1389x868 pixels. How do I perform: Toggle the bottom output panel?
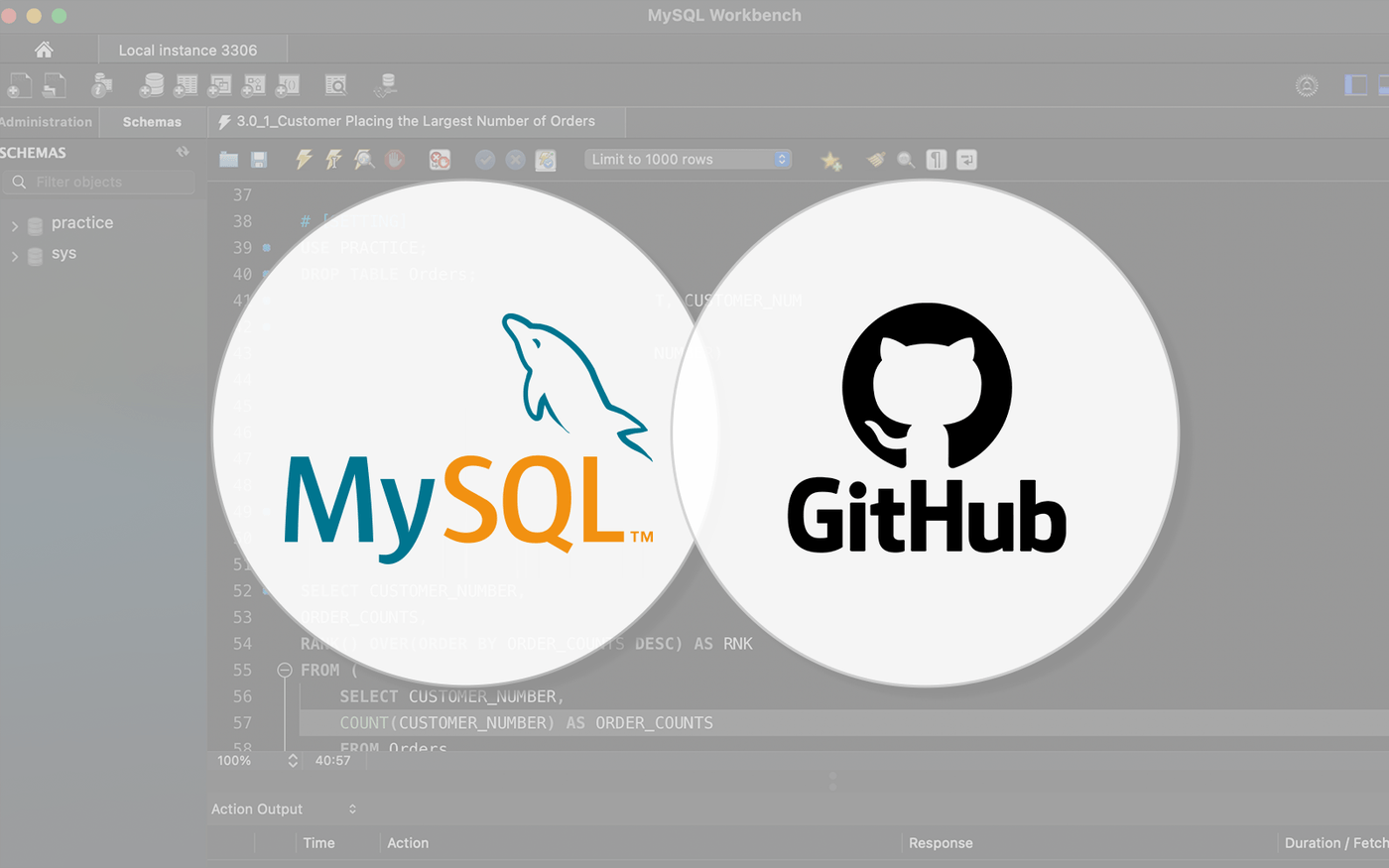point(1384,85)
